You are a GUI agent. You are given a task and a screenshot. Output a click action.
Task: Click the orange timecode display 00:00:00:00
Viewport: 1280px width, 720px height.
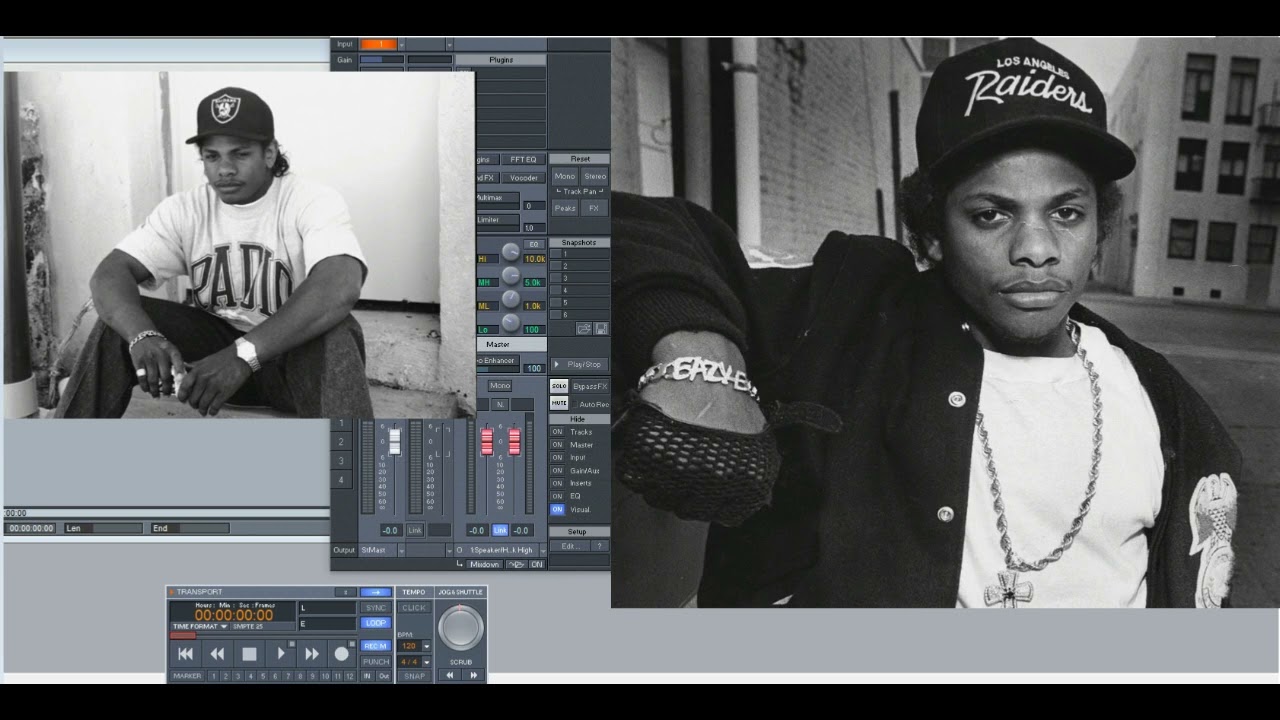[233, 615]
